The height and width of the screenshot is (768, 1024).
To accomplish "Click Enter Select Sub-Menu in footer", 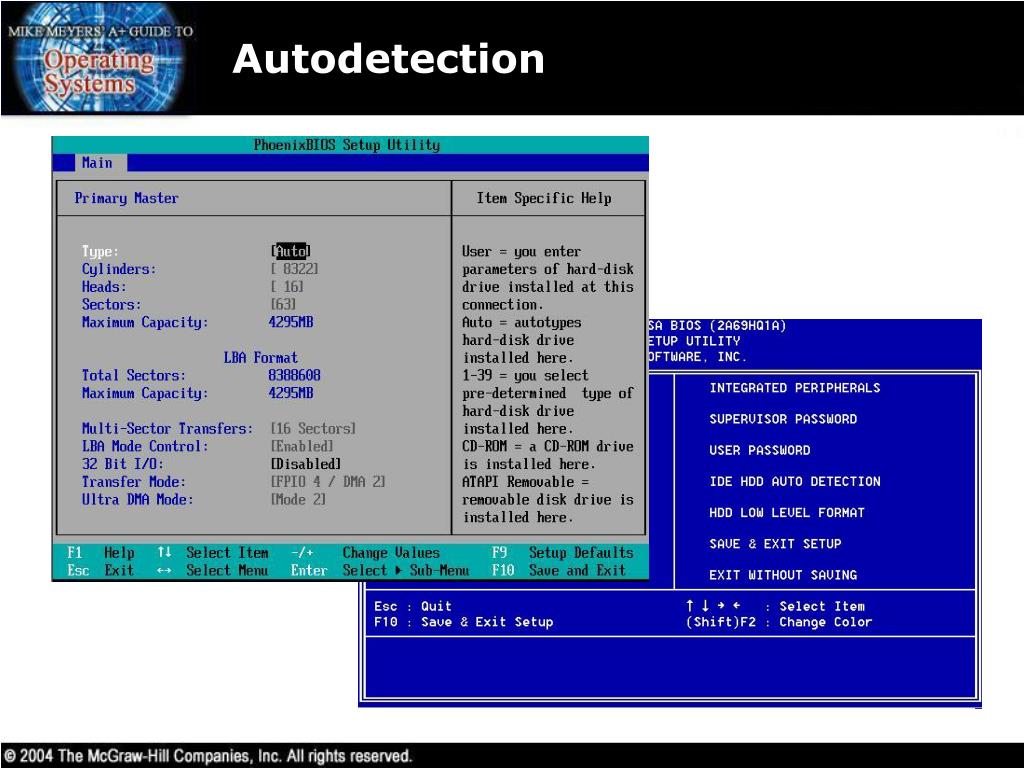I will point(380,570).
